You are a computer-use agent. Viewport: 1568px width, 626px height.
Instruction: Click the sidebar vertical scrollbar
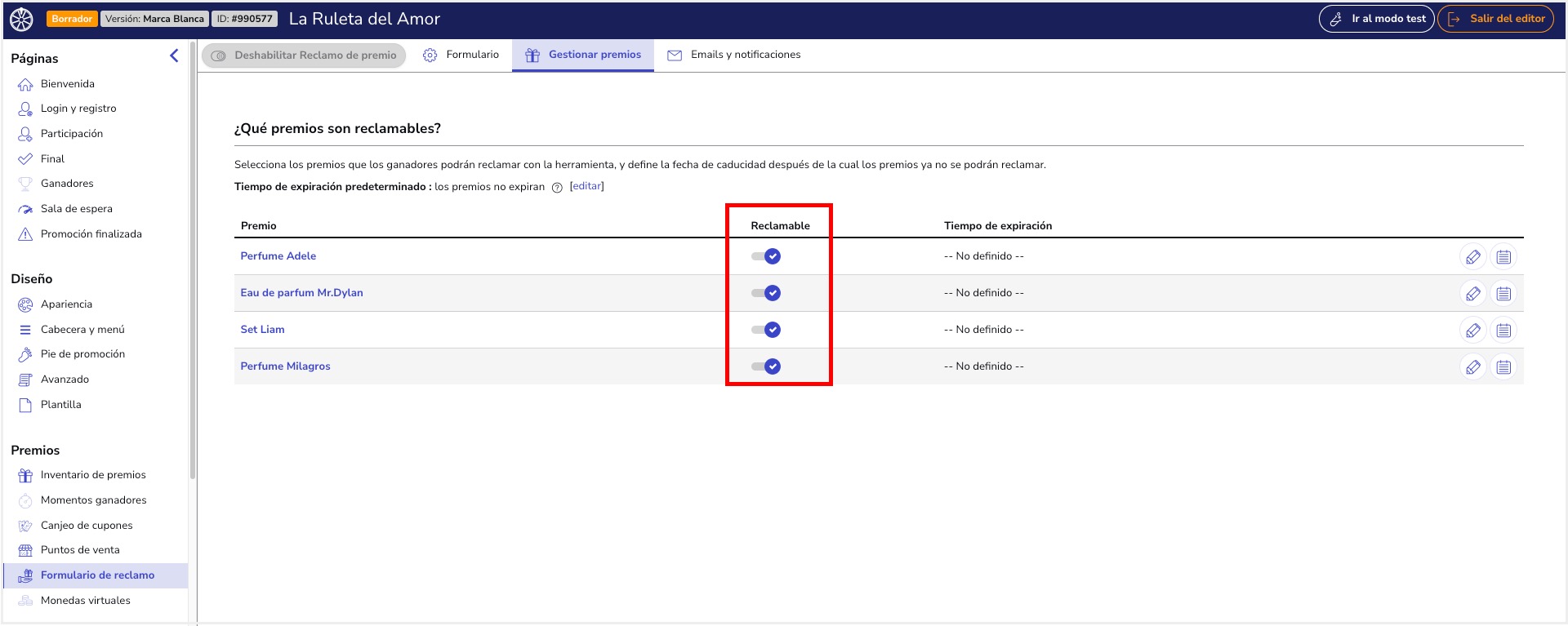tap(193, 261)
